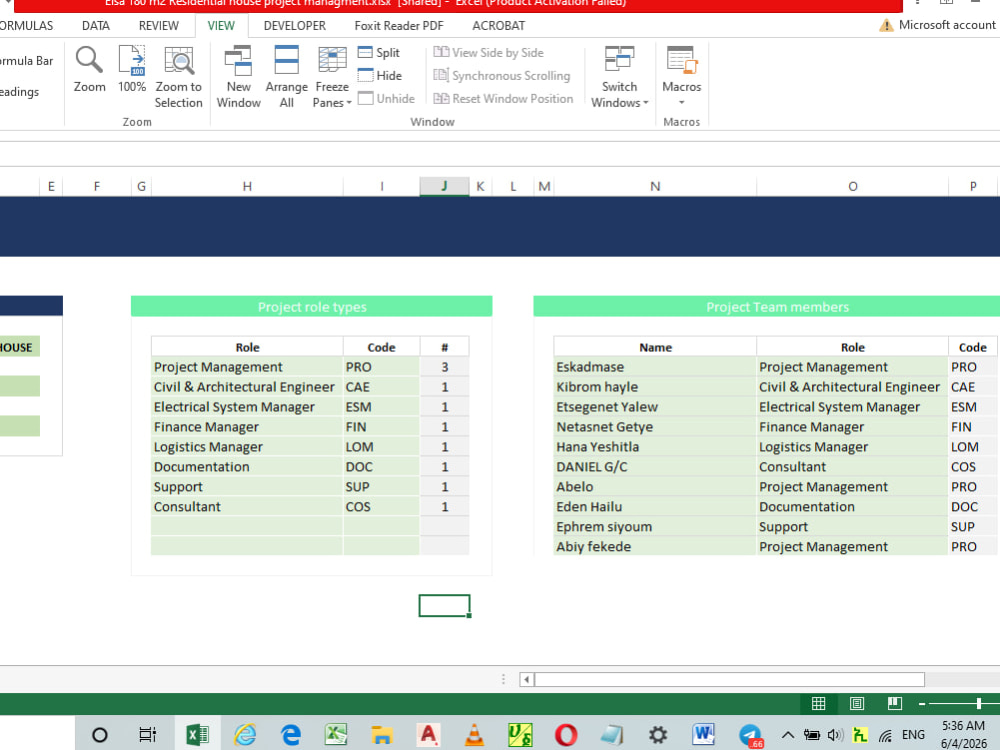
Task: Select the count cell showing 3
Action: point(445,367)
